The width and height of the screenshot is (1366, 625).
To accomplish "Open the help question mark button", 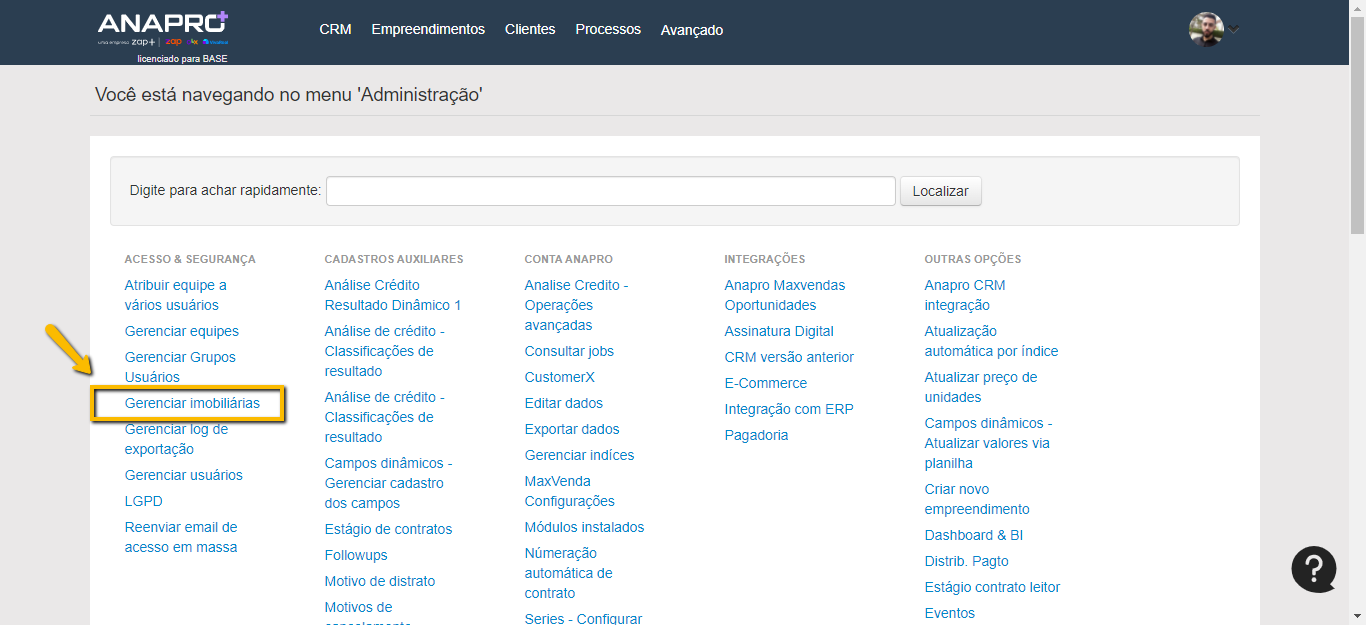I will [x=1313, y=569].
